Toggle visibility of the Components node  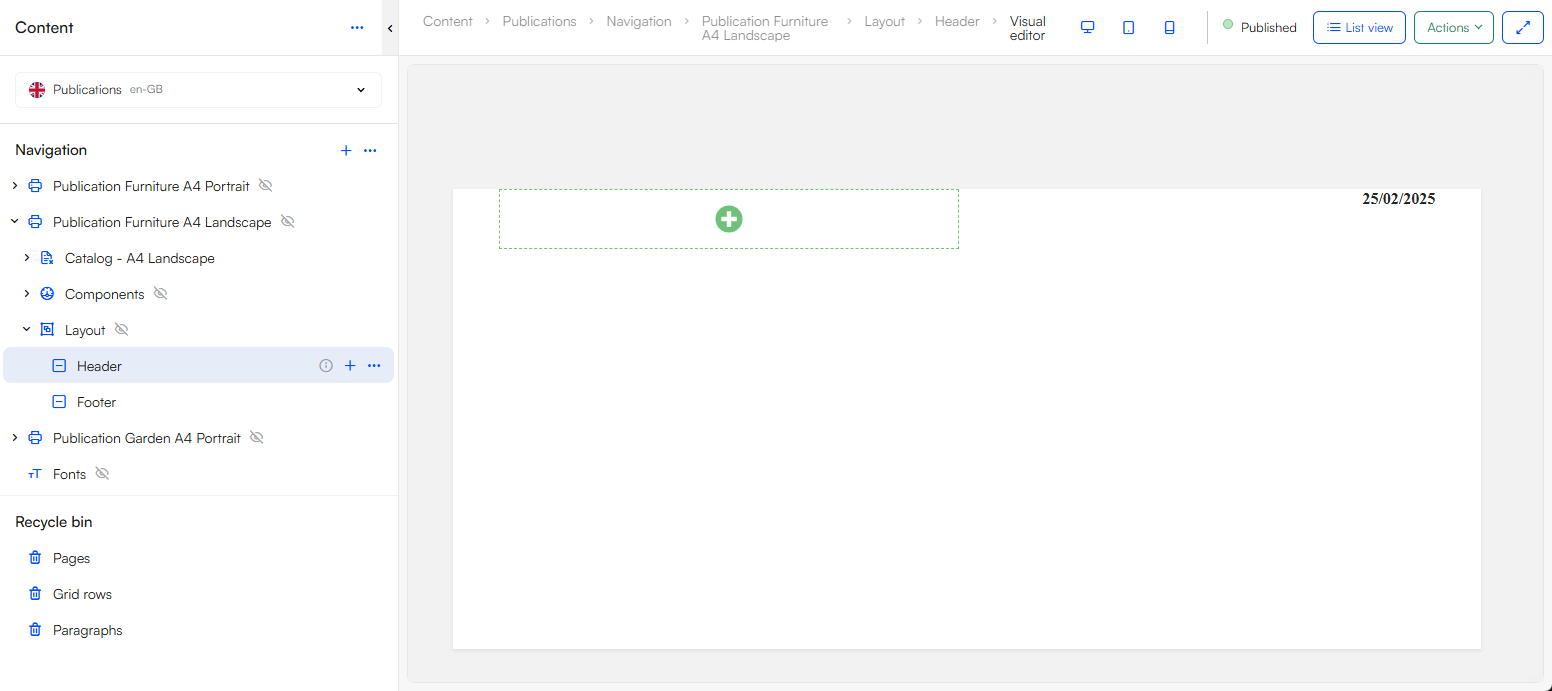coord(160,293)
